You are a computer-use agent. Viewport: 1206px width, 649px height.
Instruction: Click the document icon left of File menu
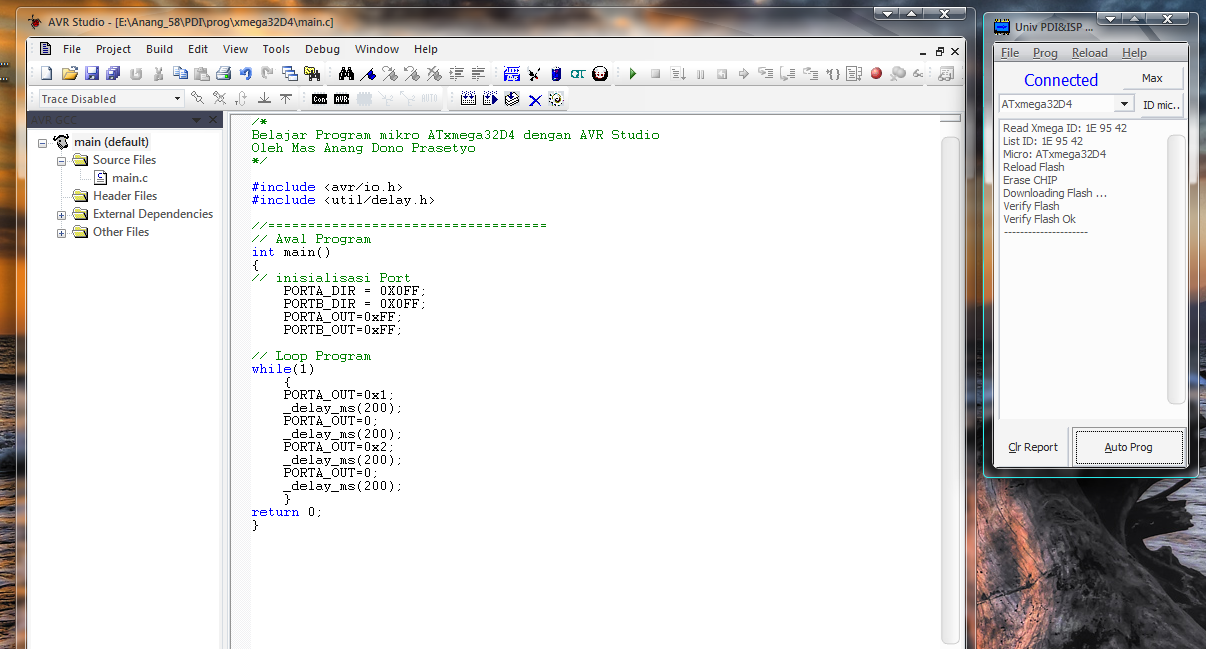pos(45,49)
